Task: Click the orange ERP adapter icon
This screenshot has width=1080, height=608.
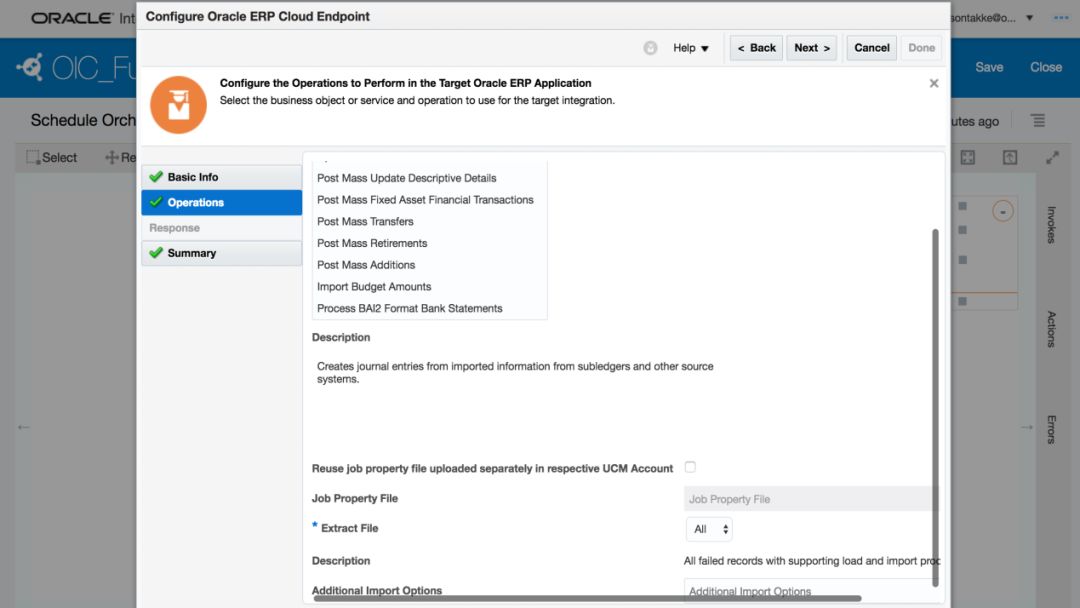Action: click(x=178, y=105)
